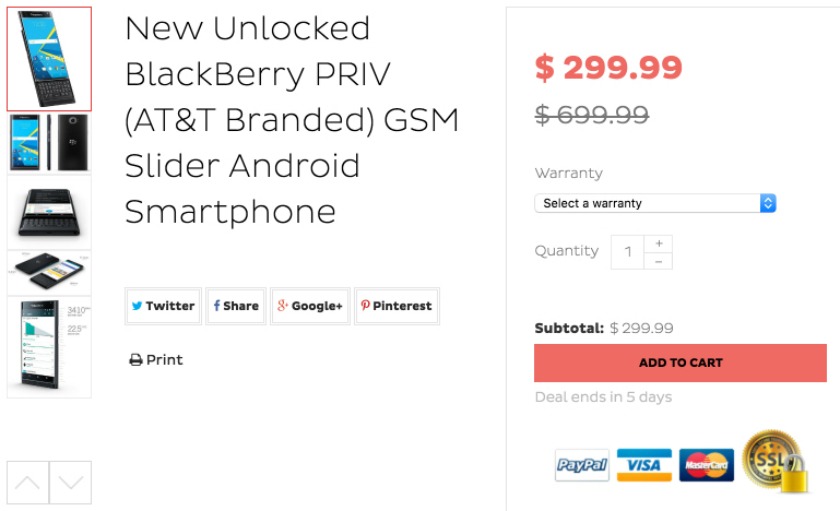Click the Print link
Image resolution: width=840 pixels, height=511 pixels.
tap(156, 360)
